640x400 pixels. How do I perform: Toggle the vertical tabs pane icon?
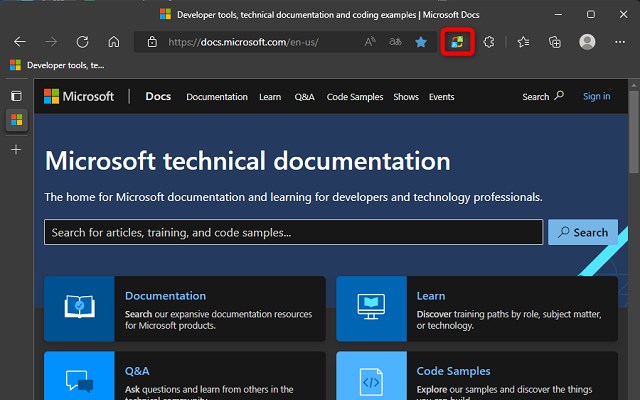click(x=16, y=96)
